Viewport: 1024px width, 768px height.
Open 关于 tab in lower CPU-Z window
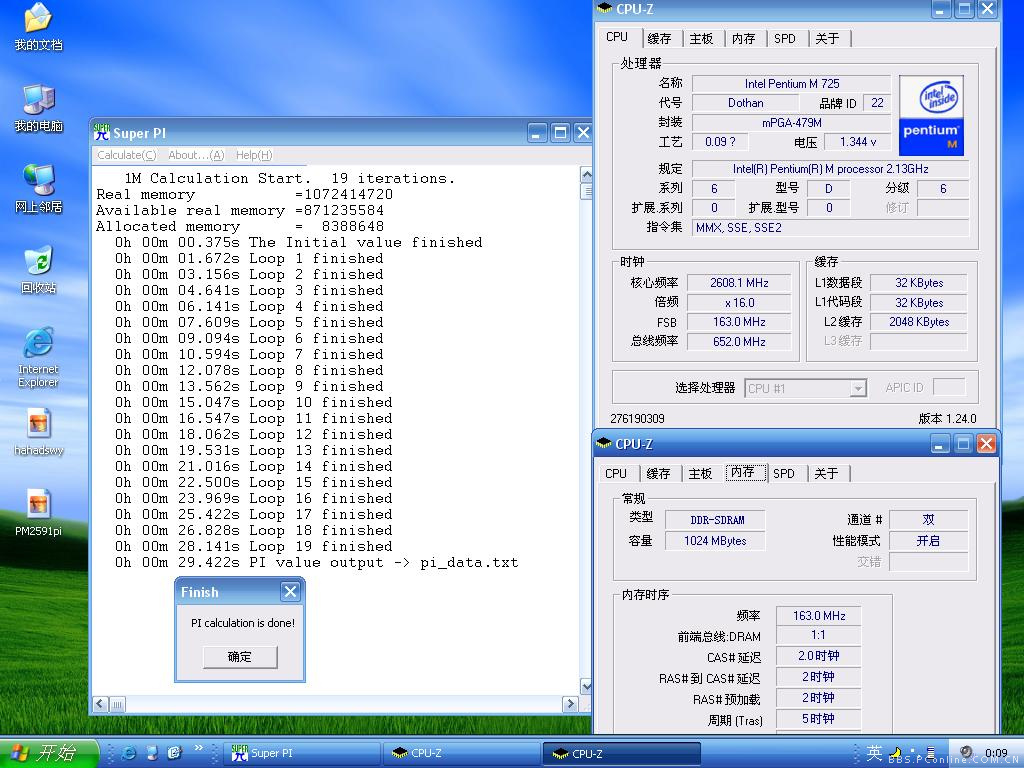(826, 473)
